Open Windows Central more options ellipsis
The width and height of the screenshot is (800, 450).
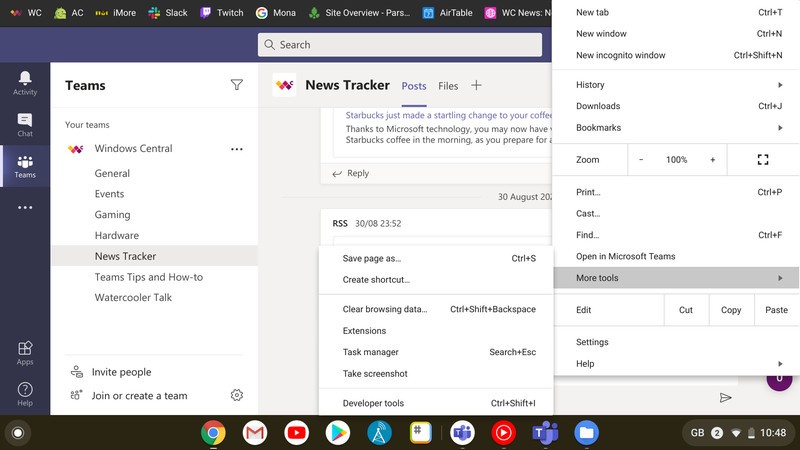pyautogui.click(x=237, y=149)
